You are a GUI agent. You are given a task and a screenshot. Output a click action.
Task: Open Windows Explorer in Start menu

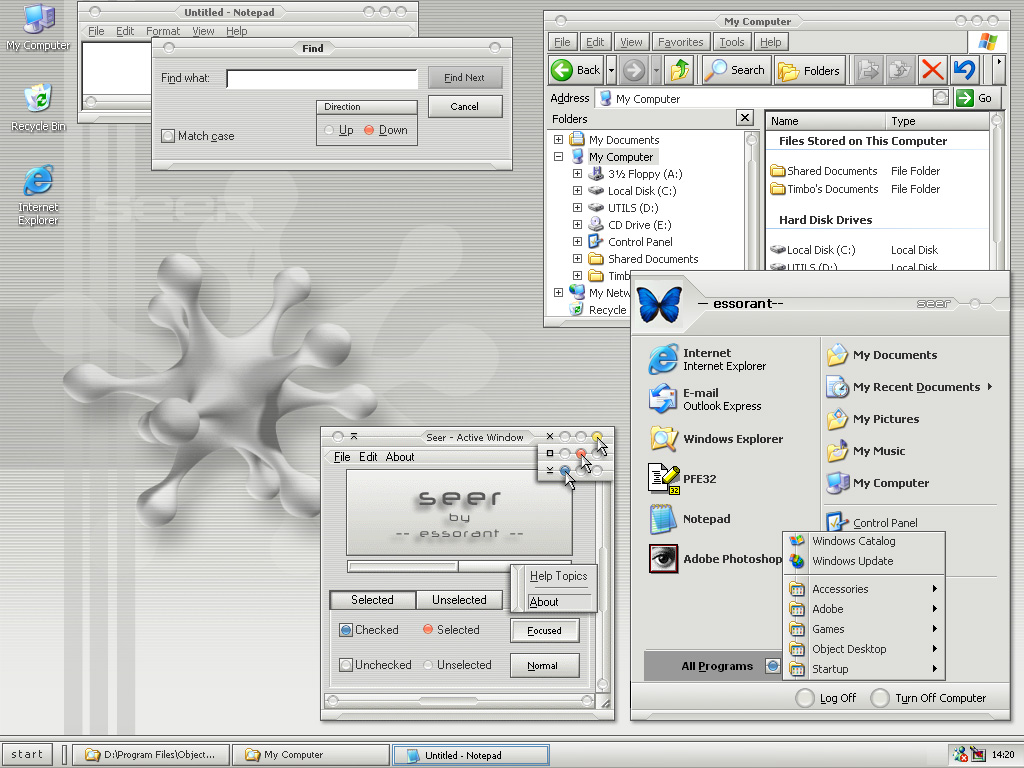(716, 439)
